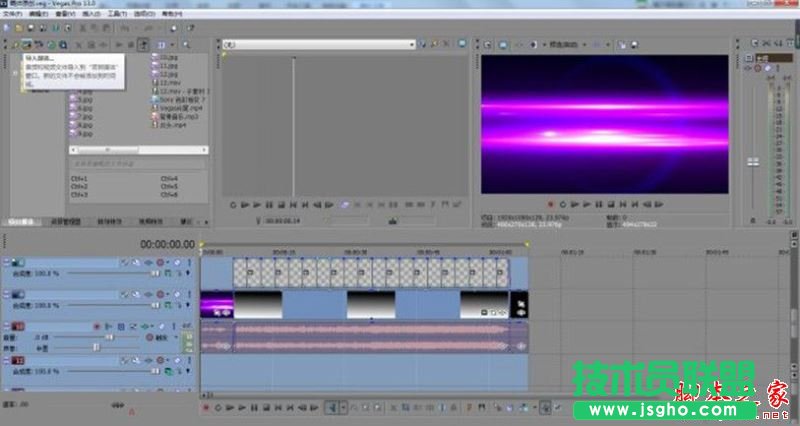The image size is (800, 426).
Task: Open the edit tool dropdown in timeline toolbar
Action: click(343, 408)
